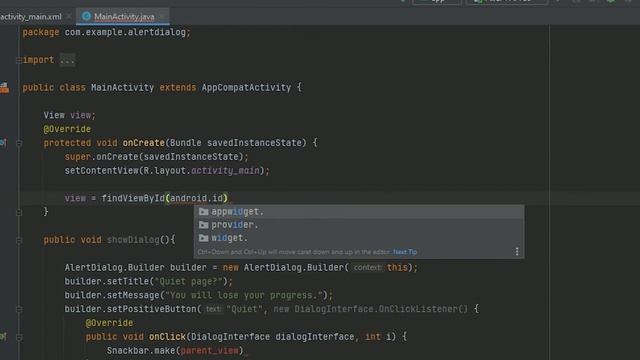Click the savedInstanceState parameter in onCreate signature
The height and width of the screenshot is (360, 640).
coord(254,143)
